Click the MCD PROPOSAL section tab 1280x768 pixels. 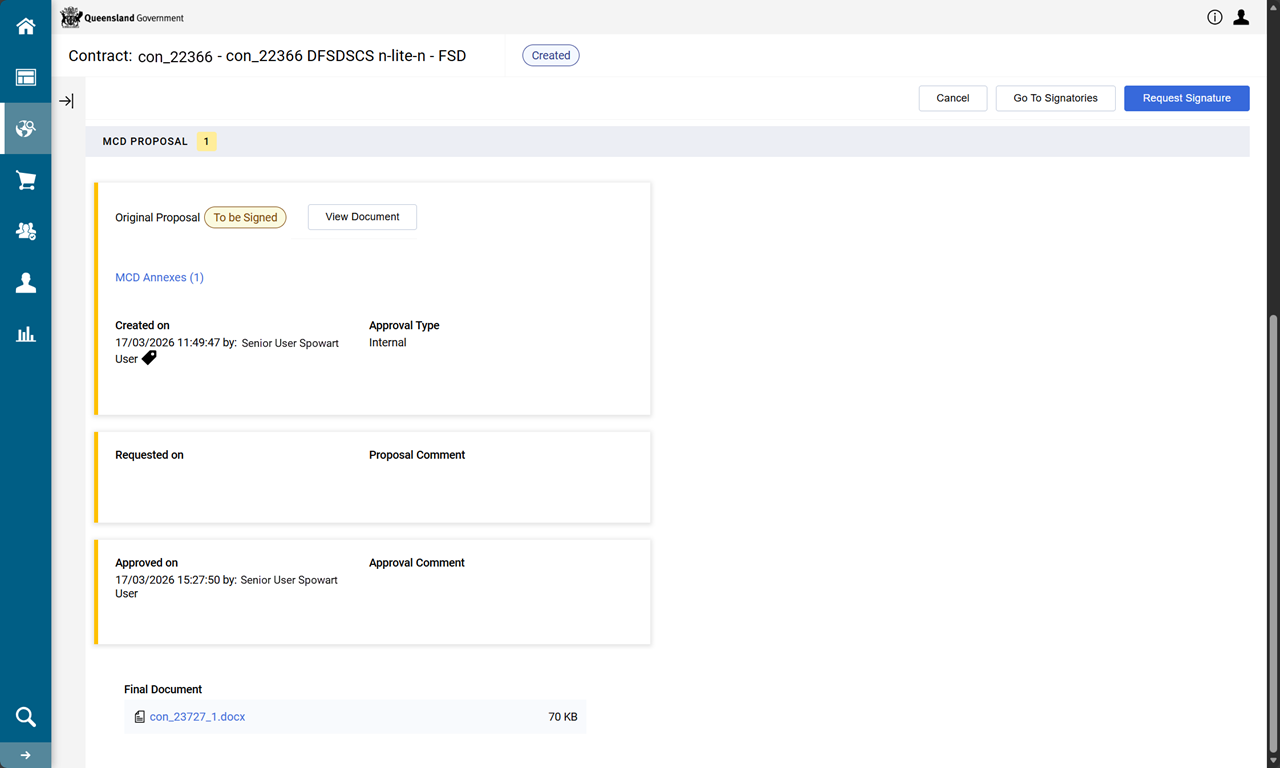click(145, 142)
